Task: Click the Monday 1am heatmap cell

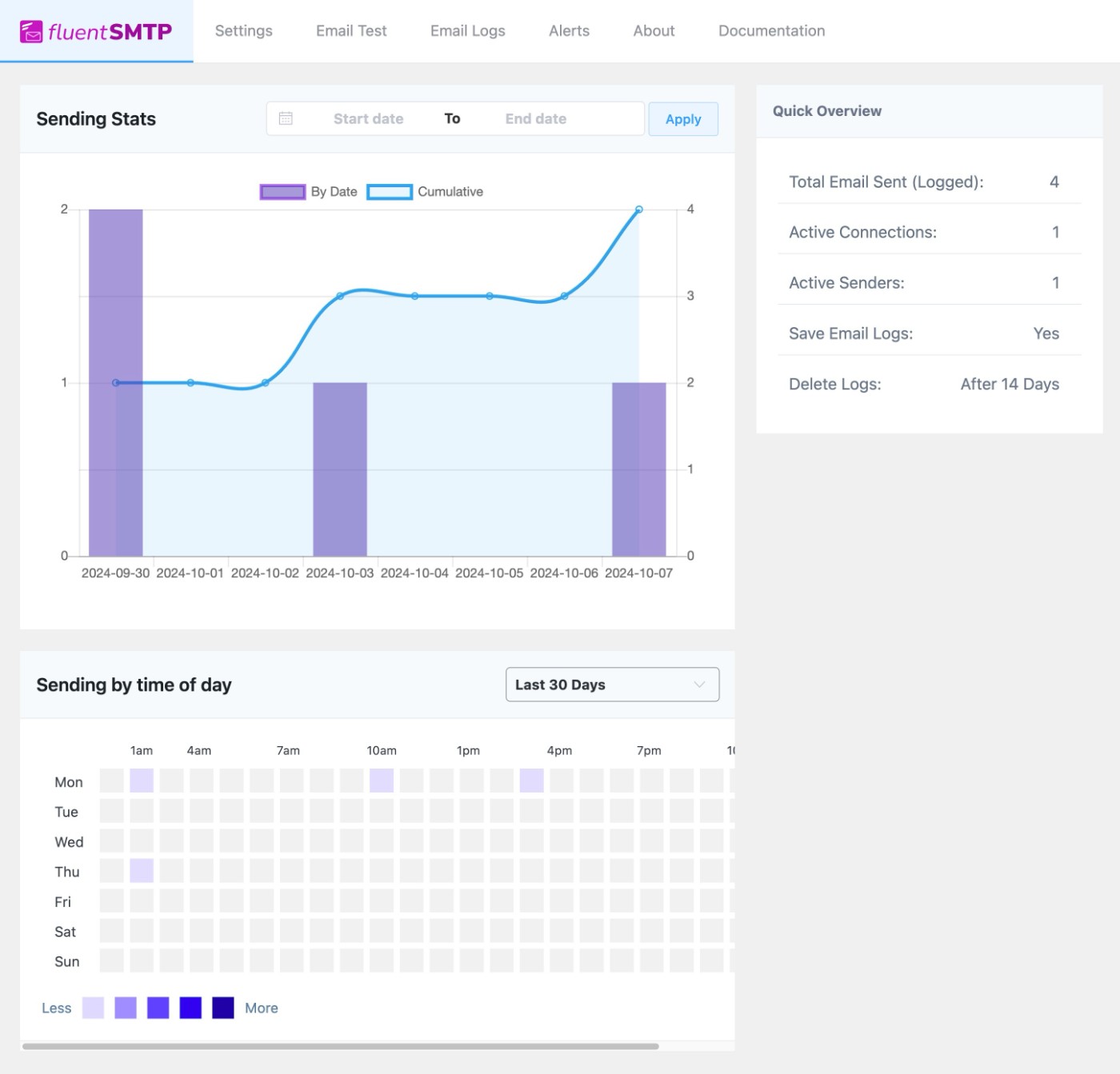Action: click(x=142, y=781)
